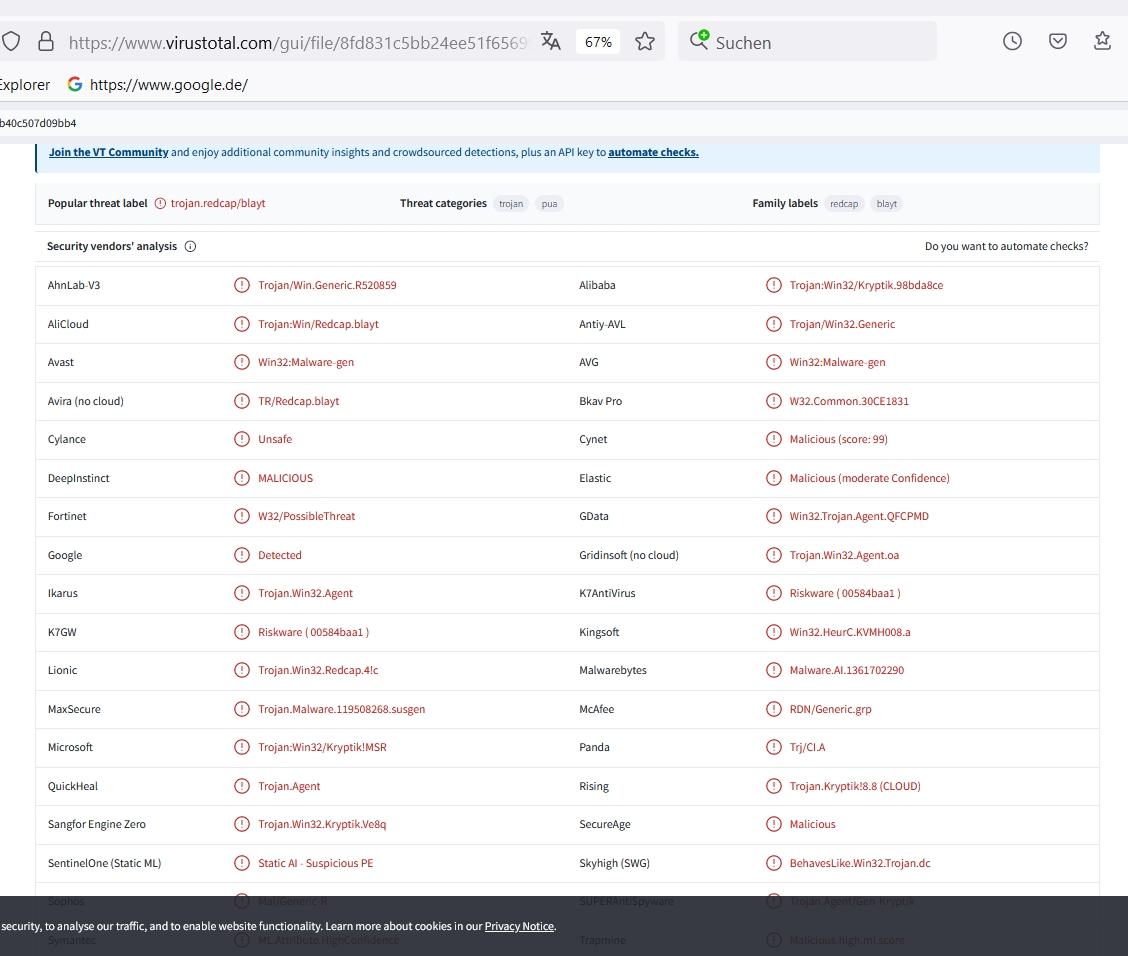
Task: Bookmark this page with the star icon
Action: [645, 42]
